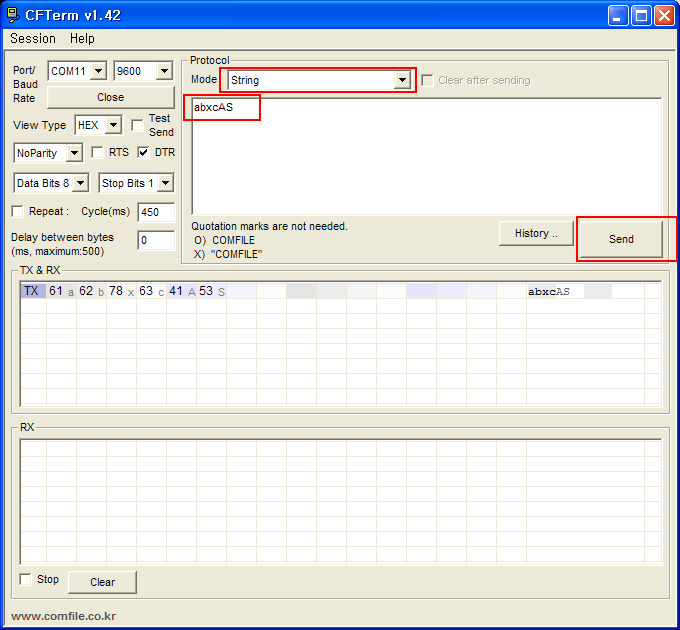
Task: Expand the HEX view type dropdown
Action: (x=113, y=125)
